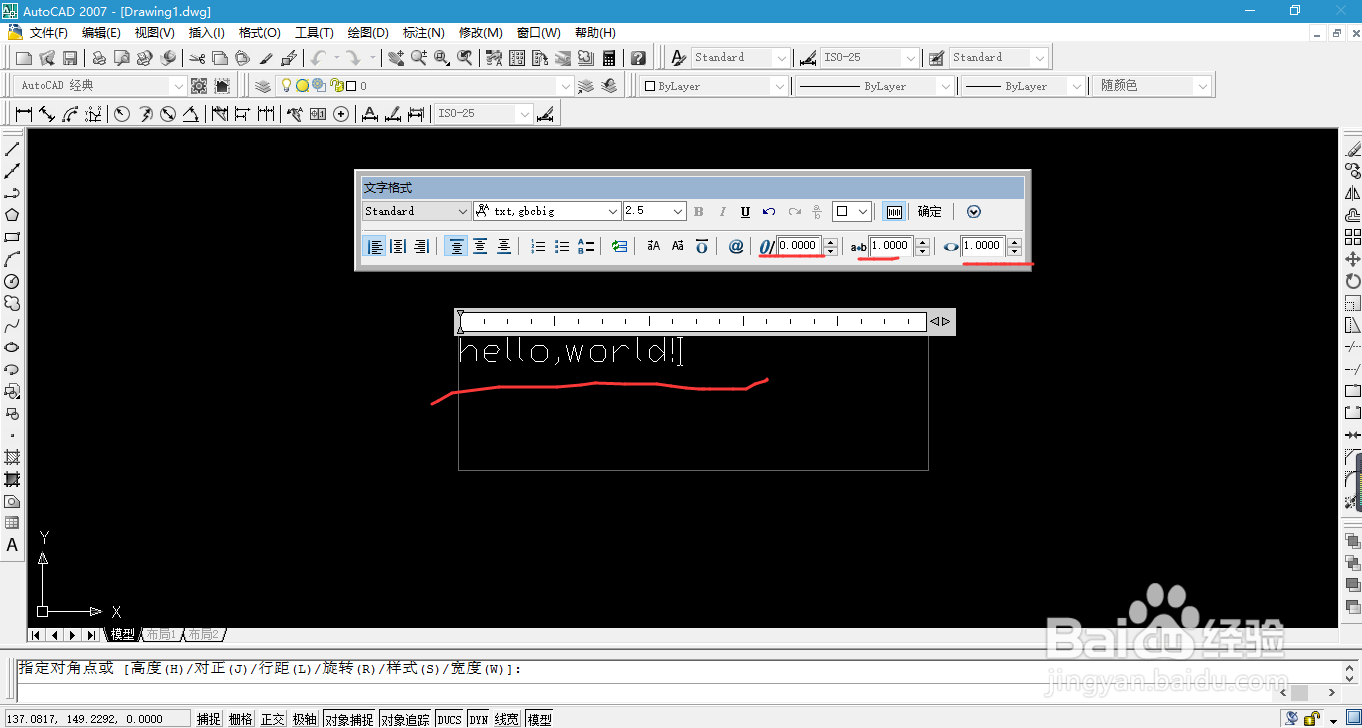Image resolution: width=1362 pixels, height=728 pixels.
Task: Expand the text editor Options chevron button
Action: tap(974, 212)
